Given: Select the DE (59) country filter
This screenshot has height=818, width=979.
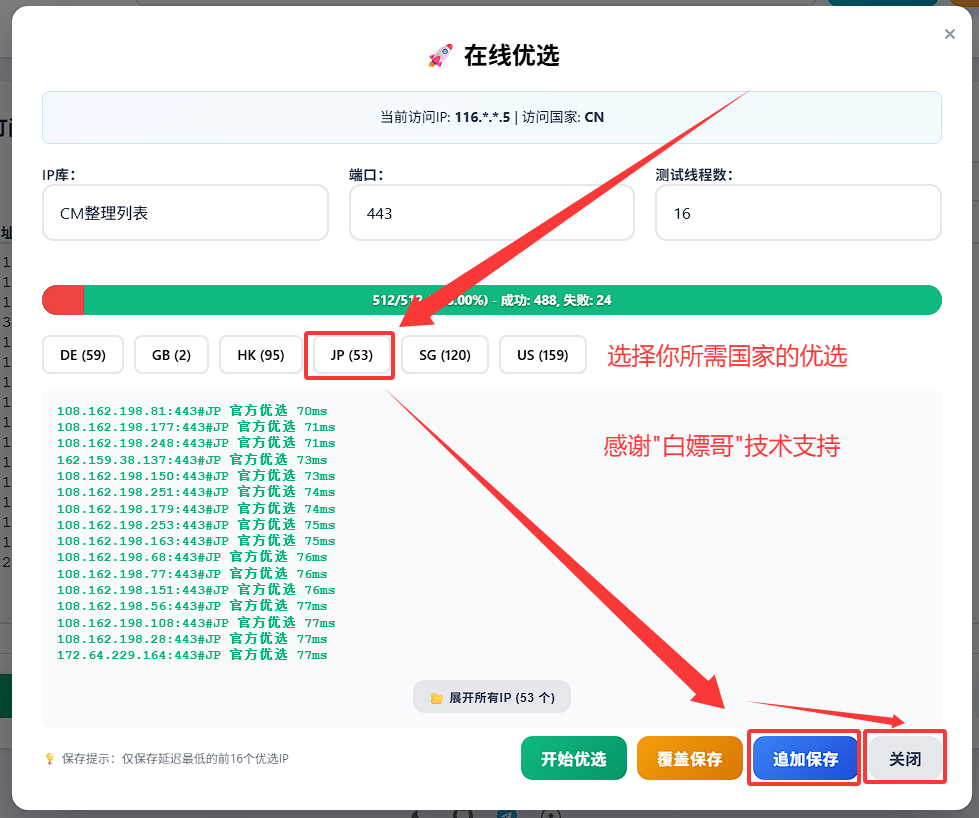Looking at the screenshot, I should pos(82,355).
